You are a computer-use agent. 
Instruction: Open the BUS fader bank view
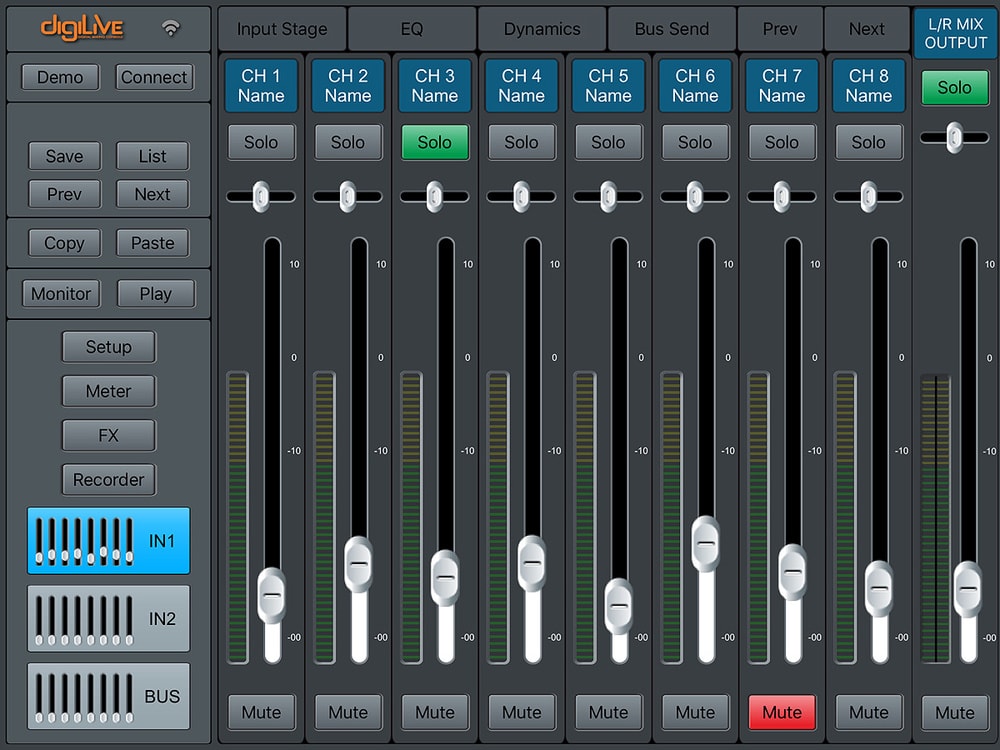(x=108, y=696)
